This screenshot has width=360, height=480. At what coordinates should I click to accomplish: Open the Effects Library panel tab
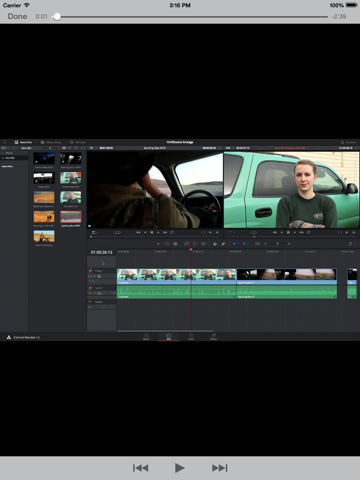click(51, 142)
